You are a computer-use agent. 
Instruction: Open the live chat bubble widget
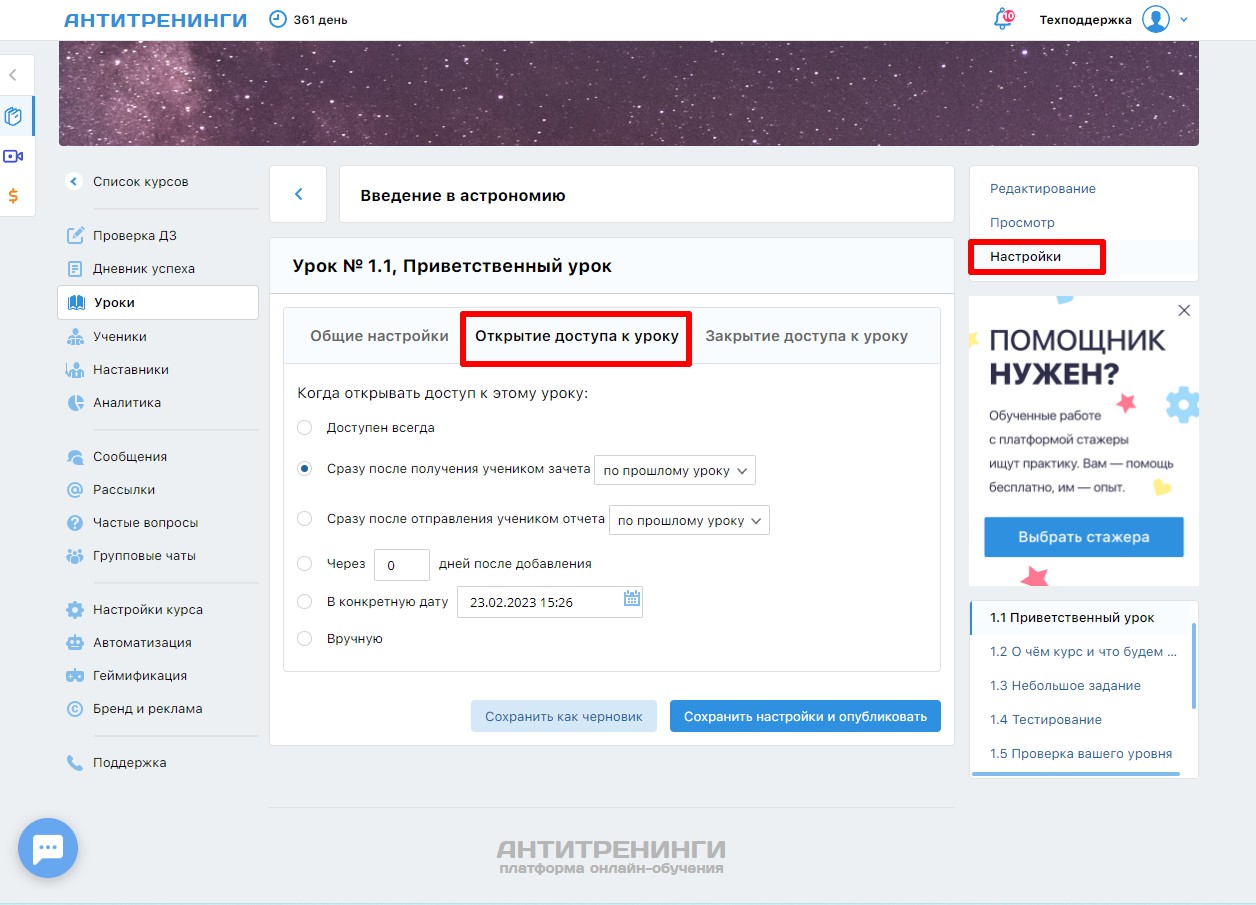48,848
